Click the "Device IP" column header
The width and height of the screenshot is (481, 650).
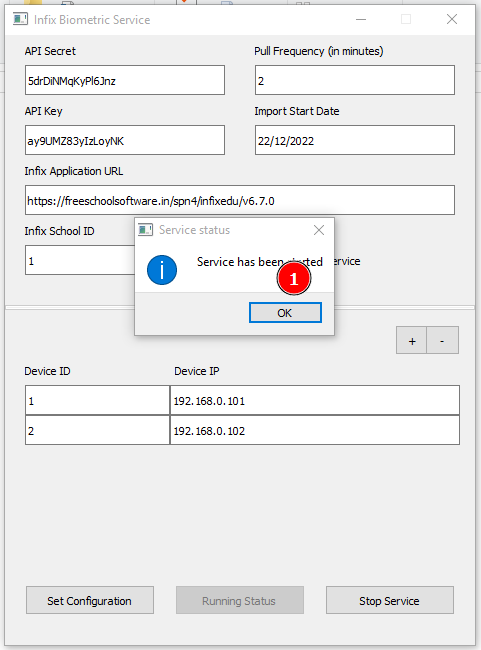[x=197, y=371]
